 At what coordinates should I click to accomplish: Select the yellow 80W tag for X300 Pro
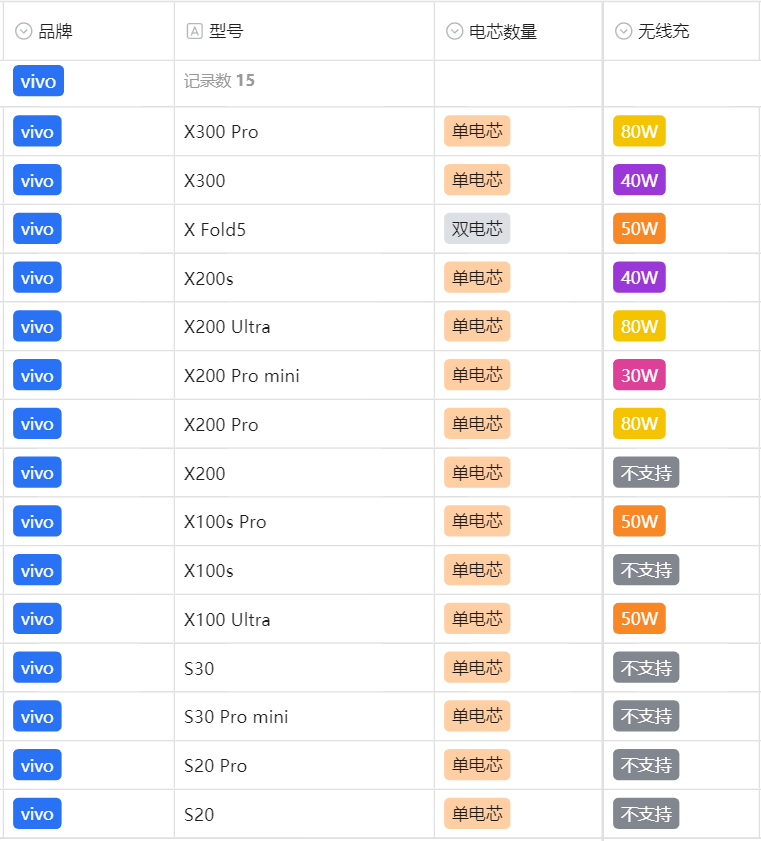(x=639, y=132)
